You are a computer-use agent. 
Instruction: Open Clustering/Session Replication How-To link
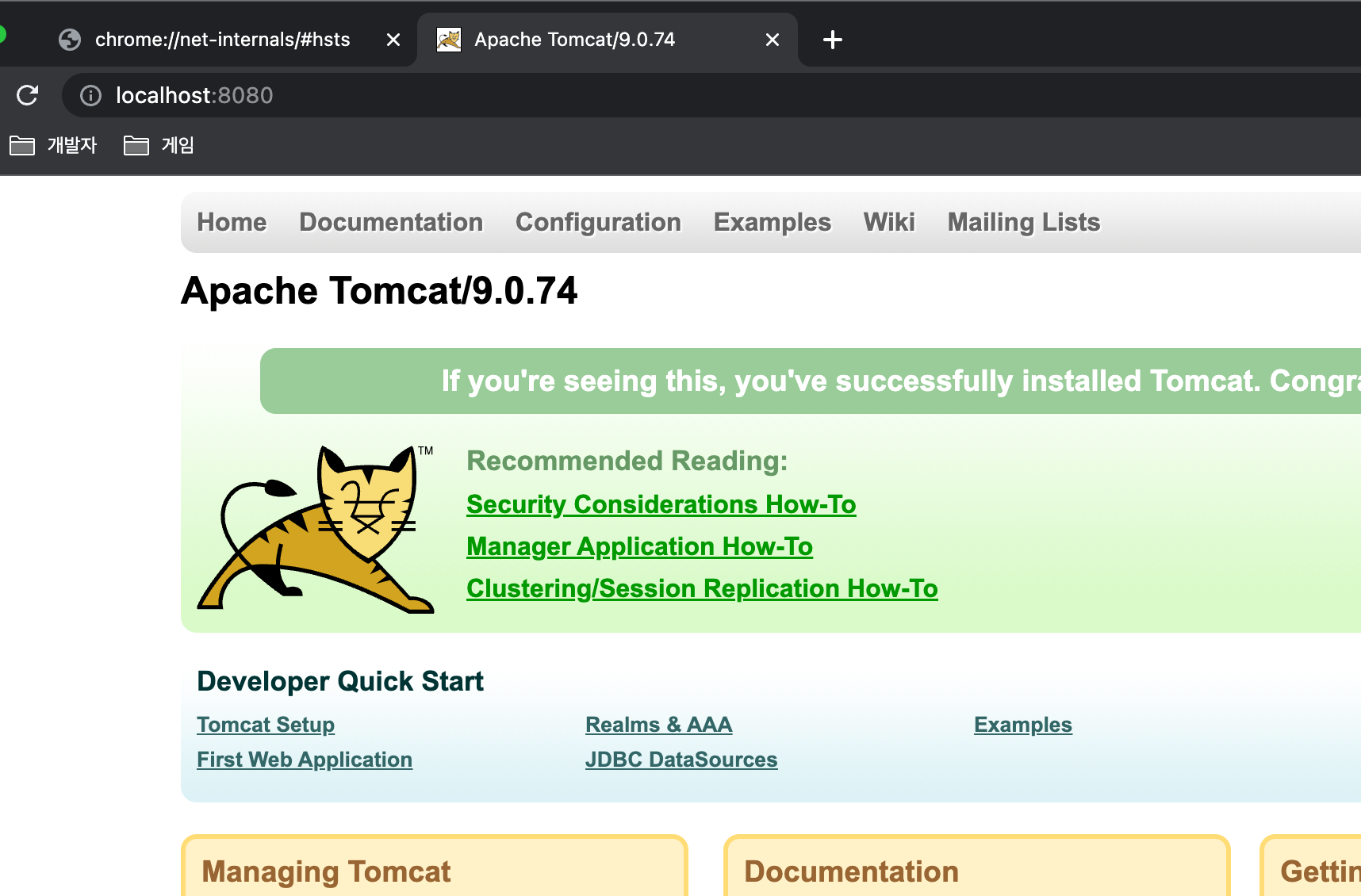(x=702, y=588)
